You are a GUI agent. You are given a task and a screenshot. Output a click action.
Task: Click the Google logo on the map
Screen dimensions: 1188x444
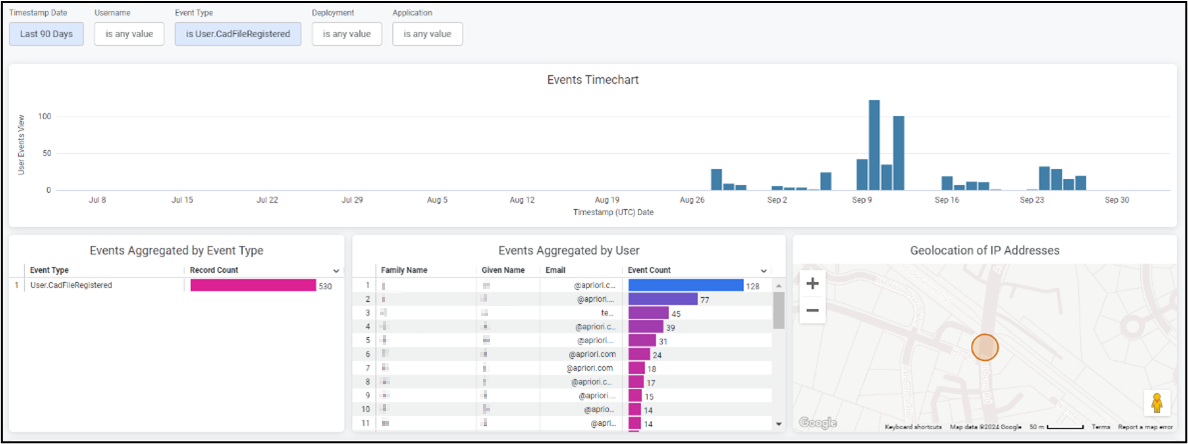817,423
